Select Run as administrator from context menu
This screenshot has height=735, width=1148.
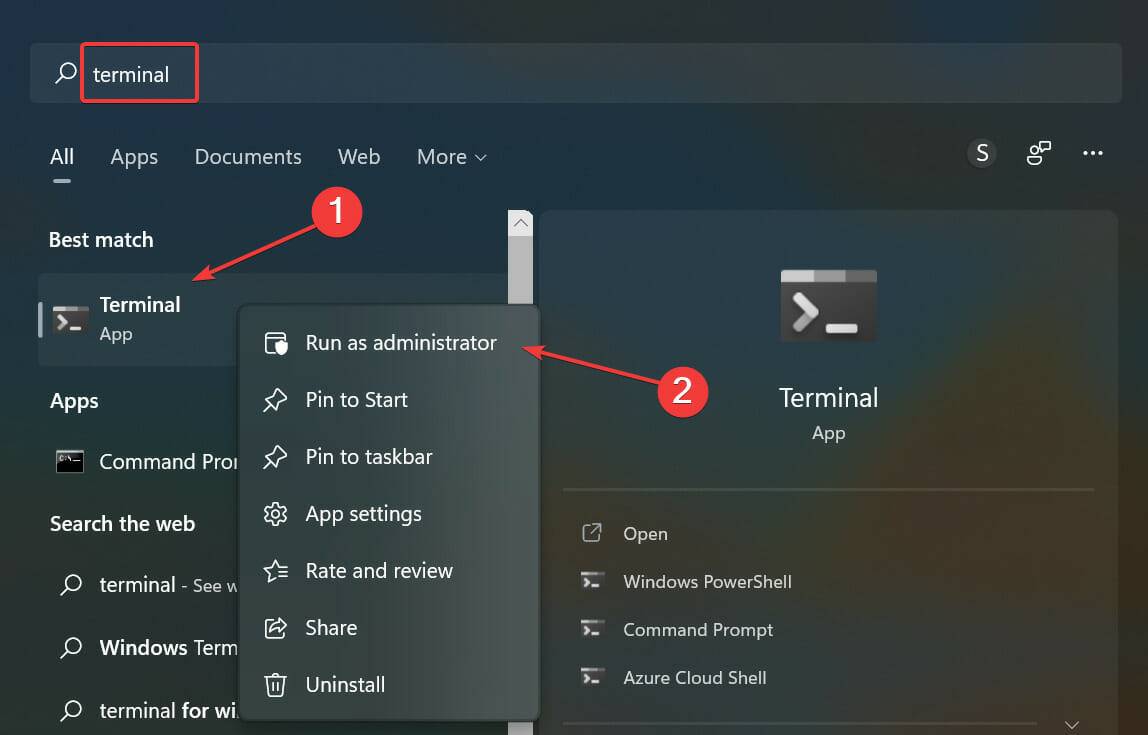pyautogui.click(x=400, y=343)
